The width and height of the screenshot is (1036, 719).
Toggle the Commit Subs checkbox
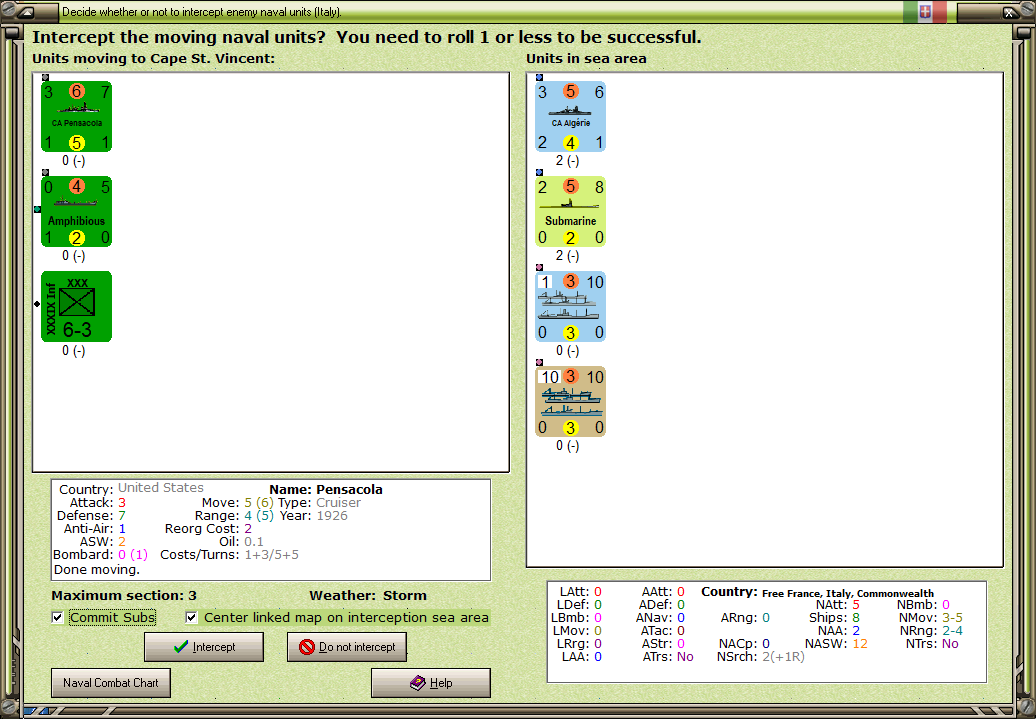click(57, 617)
